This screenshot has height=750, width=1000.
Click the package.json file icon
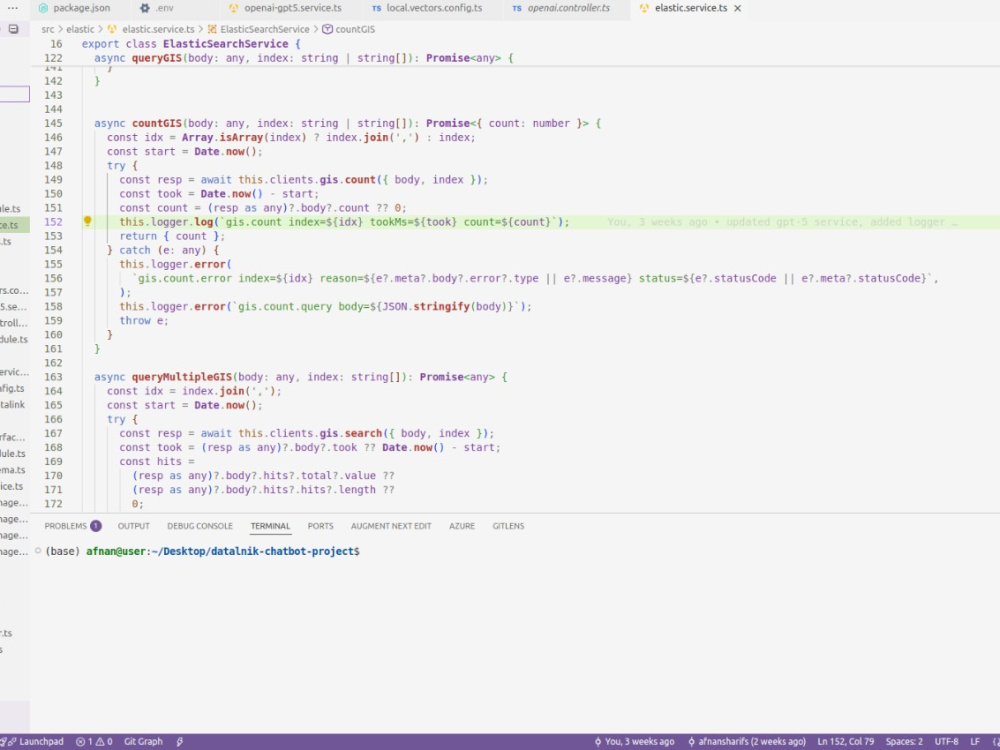click(43, 8)
